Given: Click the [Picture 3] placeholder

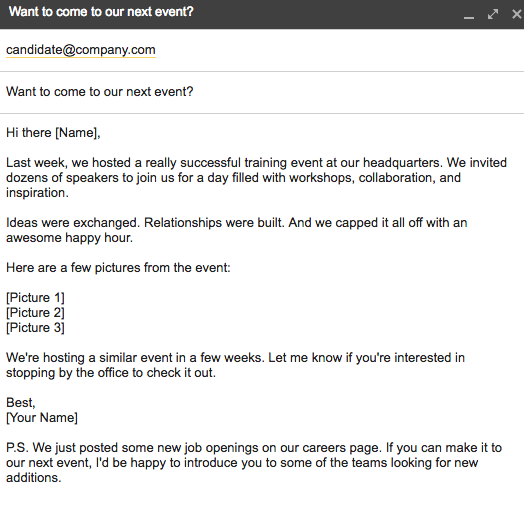Looking at the screenshot, I should 35,328.
